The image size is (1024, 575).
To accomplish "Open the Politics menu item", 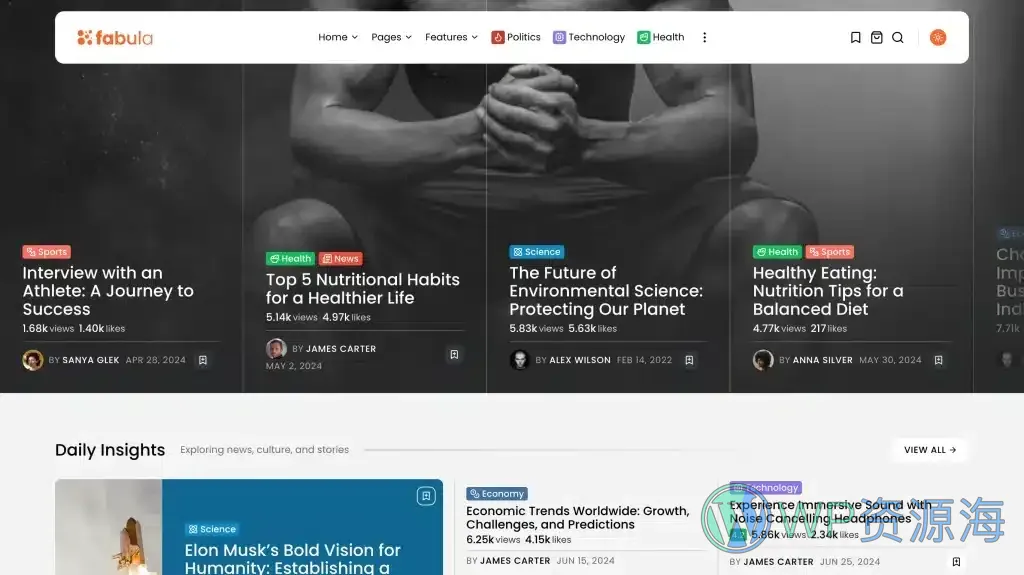I will [x=516, y=38].
